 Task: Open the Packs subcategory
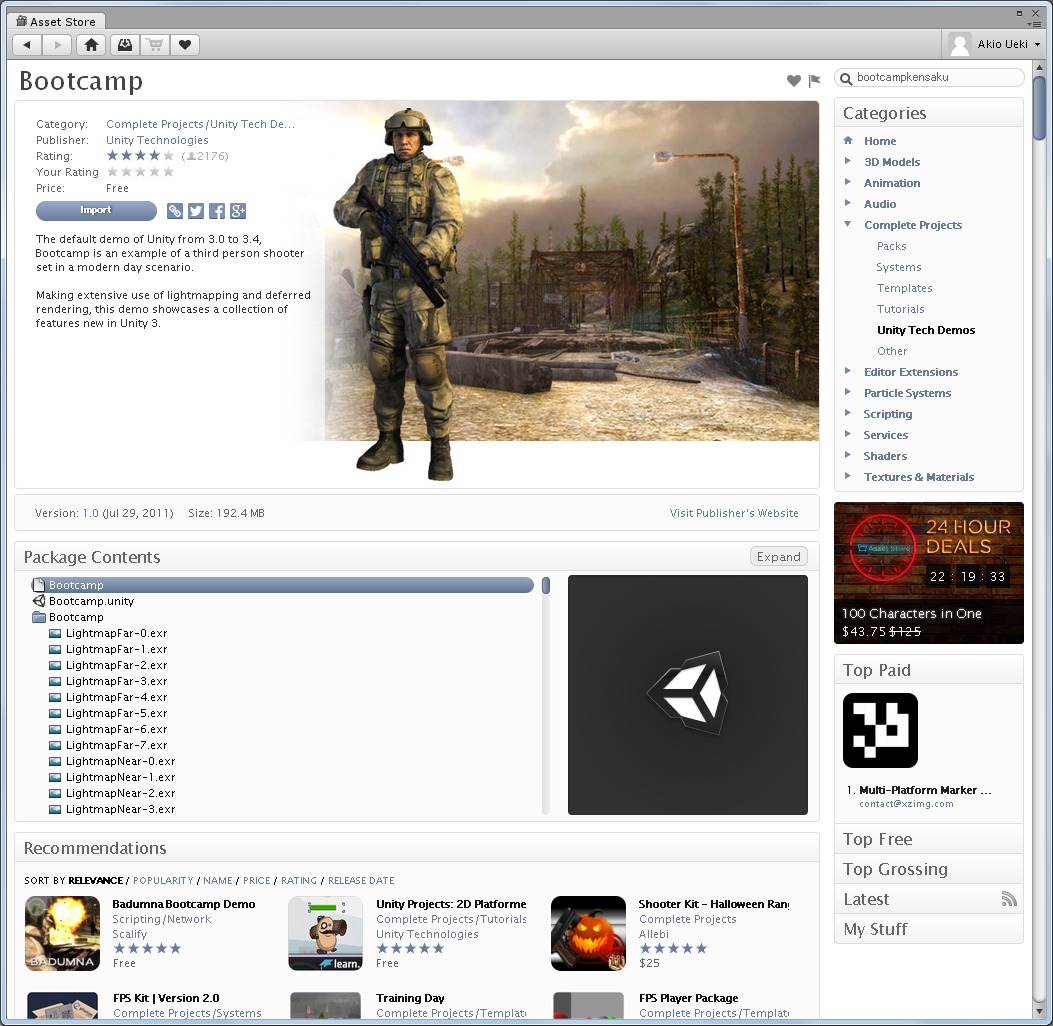pyautogui.click(x=892, y=246)
